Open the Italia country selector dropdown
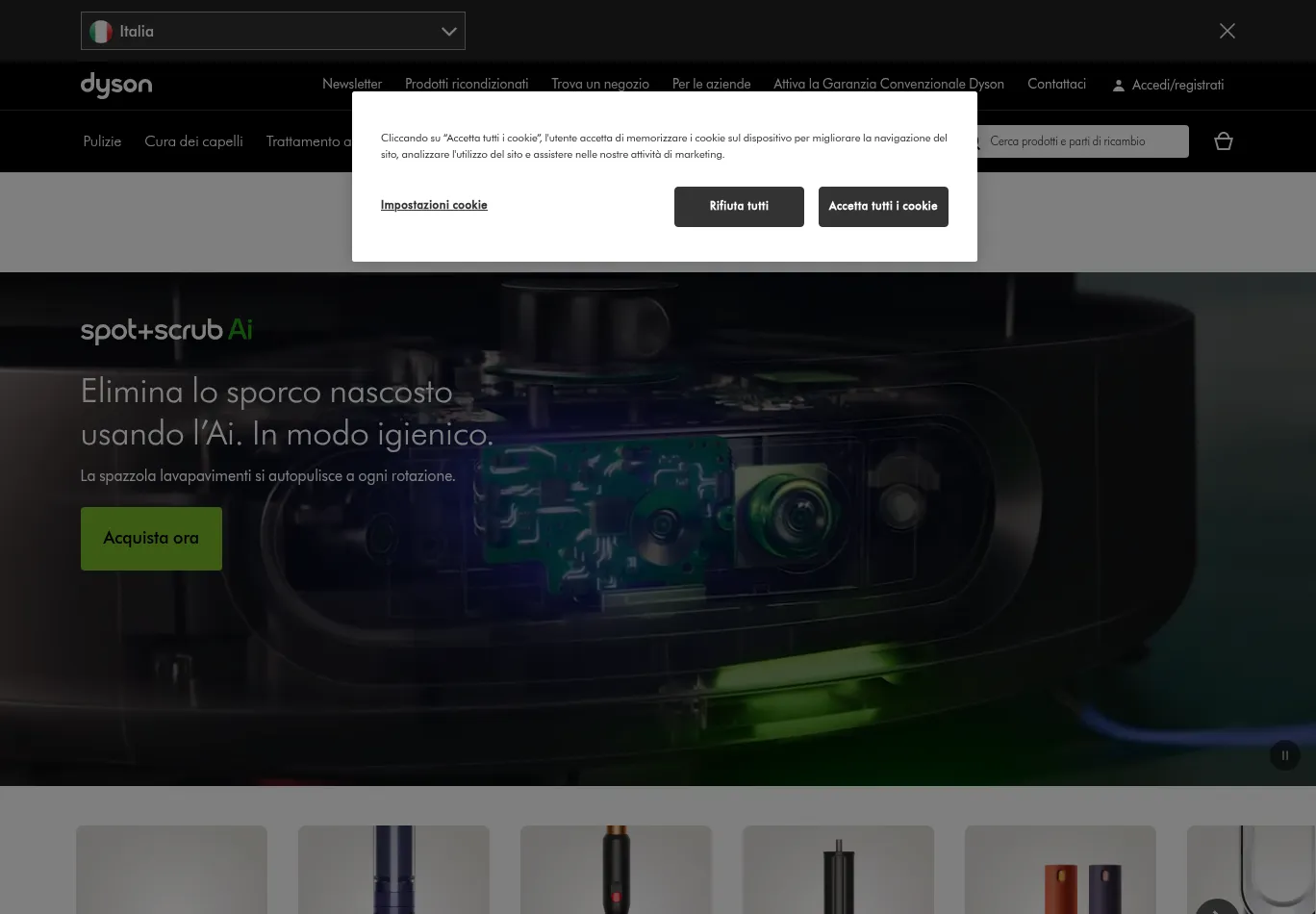This screenshot has width=1316, height=914. click(x=273, y=31)
